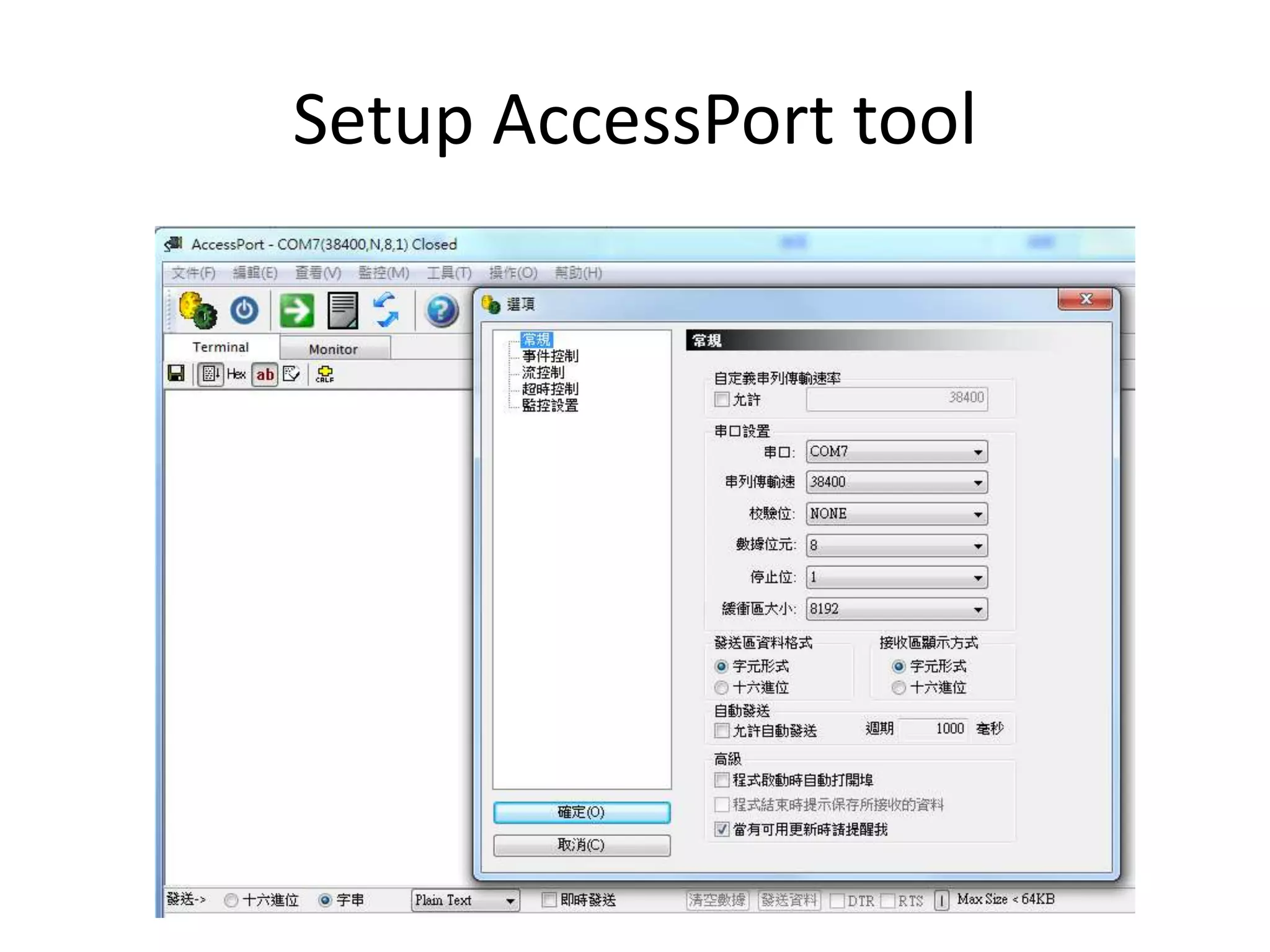Toggle the CRLF line break icon
The image size is (1270, 952).
pos(325,374)
